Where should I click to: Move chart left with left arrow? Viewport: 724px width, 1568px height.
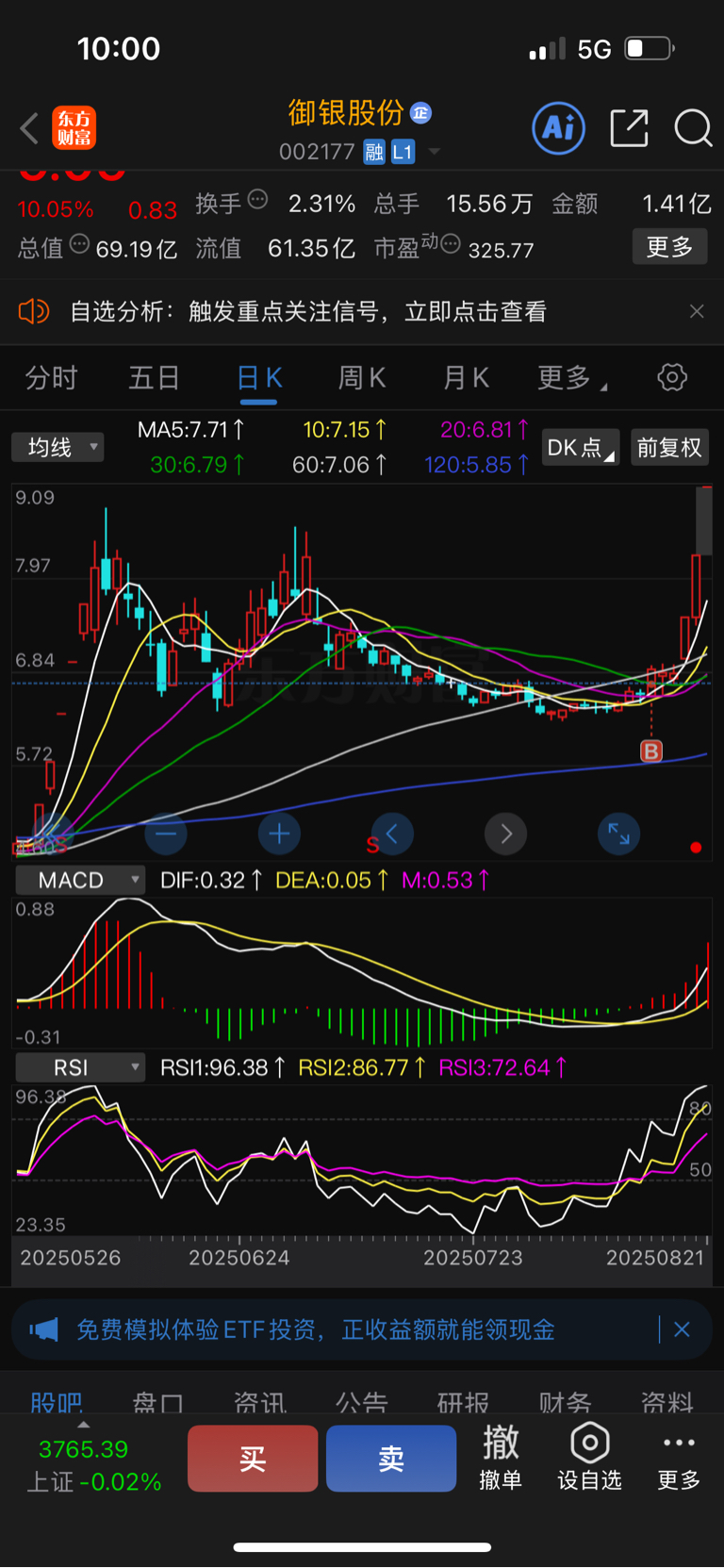pyautogui.click(x=392, y=834)
